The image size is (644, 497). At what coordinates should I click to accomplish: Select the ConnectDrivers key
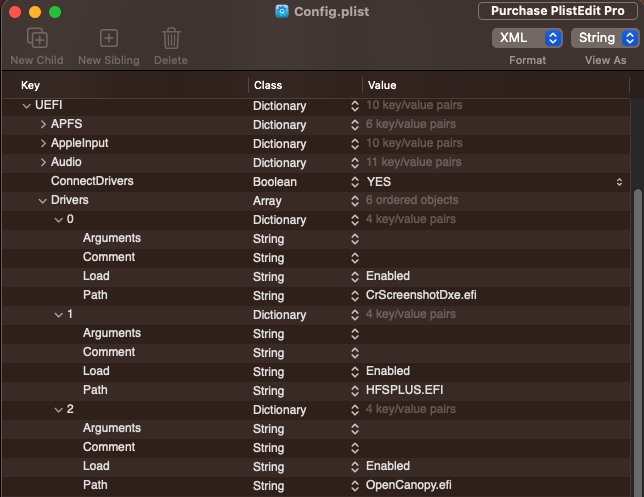[x=92, y=181]
